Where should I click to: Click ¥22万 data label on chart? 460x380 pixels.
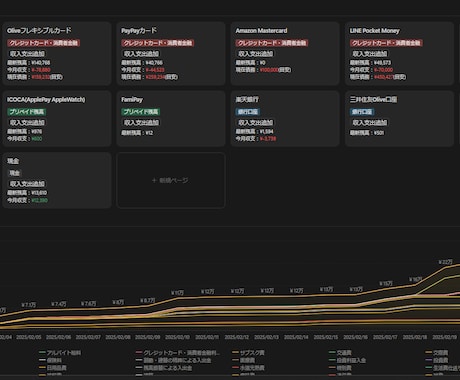coord(445,262)
